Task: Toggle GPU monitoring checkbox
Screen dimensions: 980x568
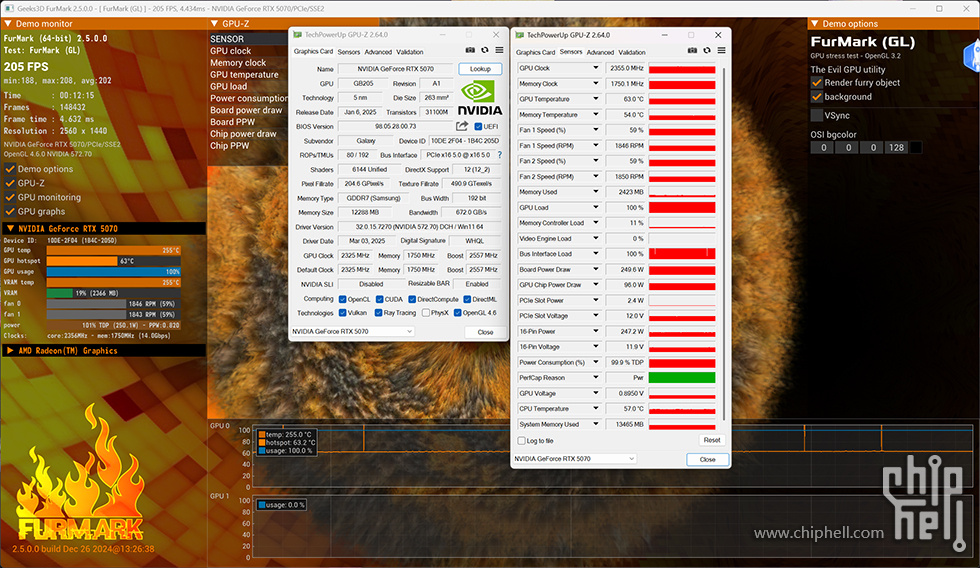Action: point(10,197)
